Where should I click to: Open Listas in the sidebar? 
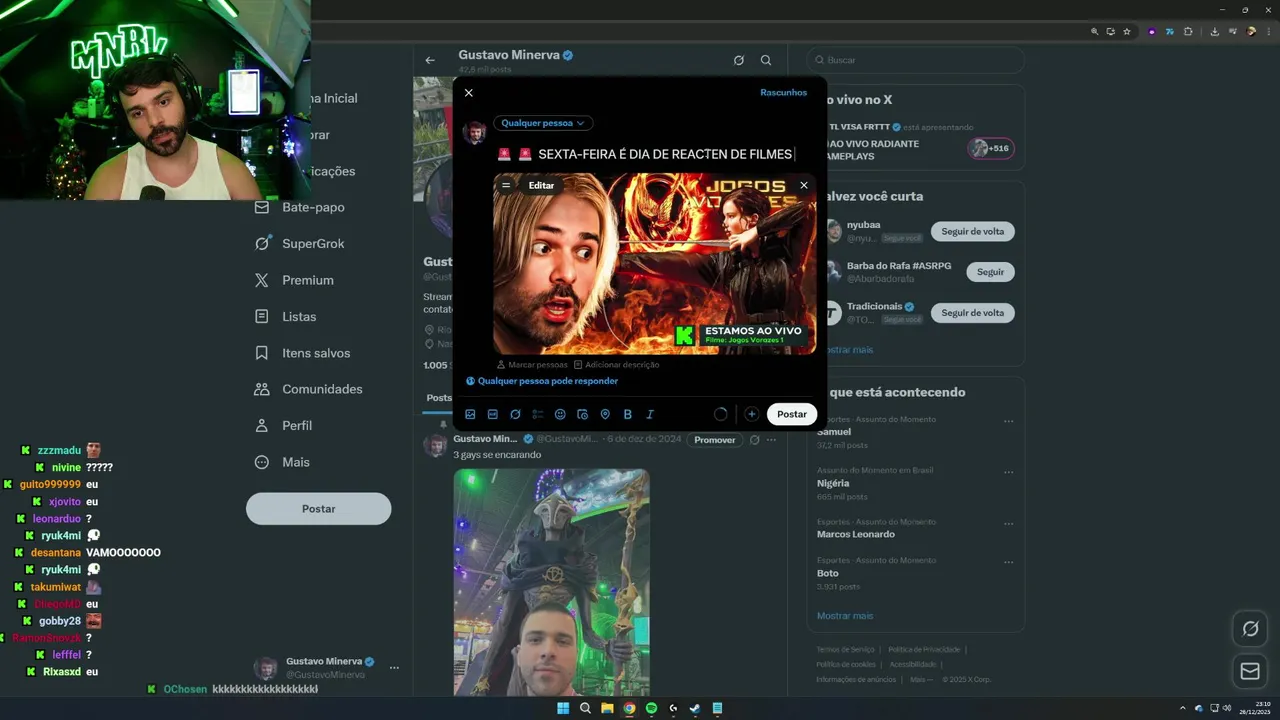coord(286,316)
